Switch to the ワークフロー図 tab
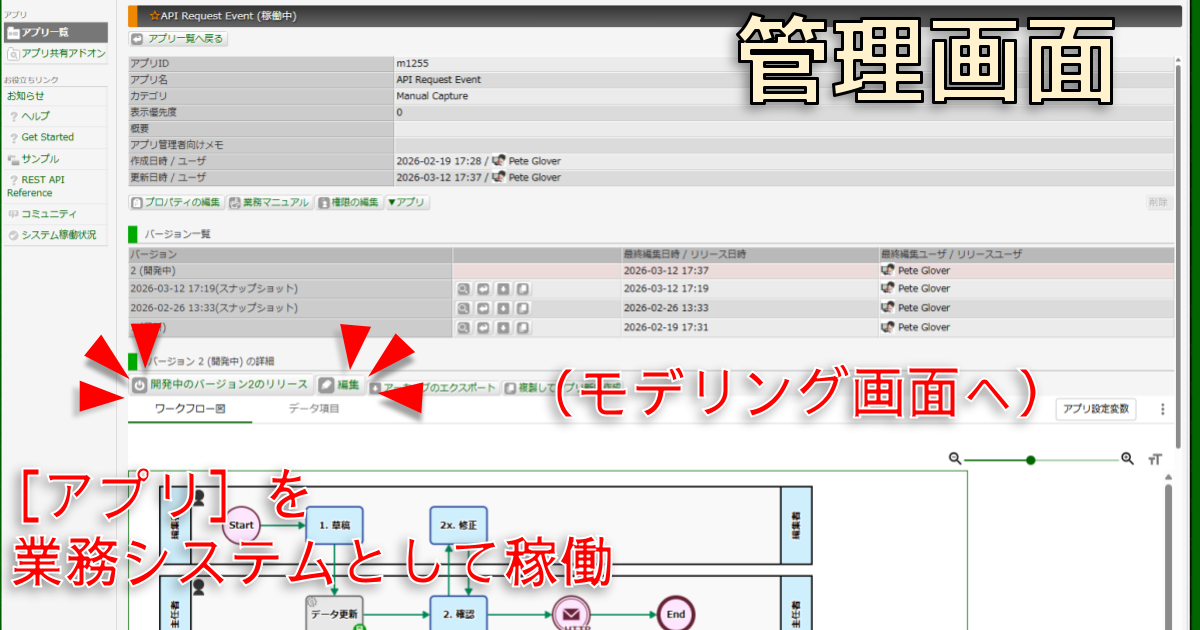This screenshot has width=1200, height=630. click(190, 409)
